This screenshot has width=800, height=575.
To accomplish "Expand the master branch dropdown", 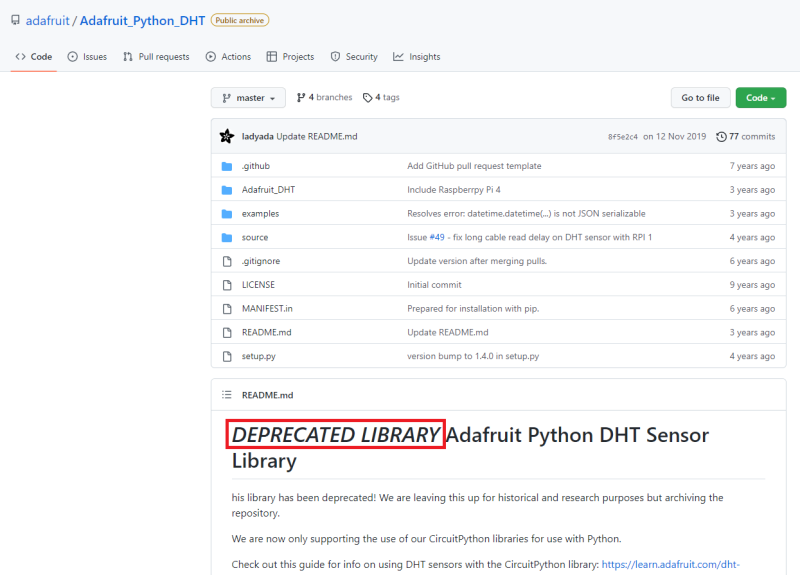I will coord(248,98).
